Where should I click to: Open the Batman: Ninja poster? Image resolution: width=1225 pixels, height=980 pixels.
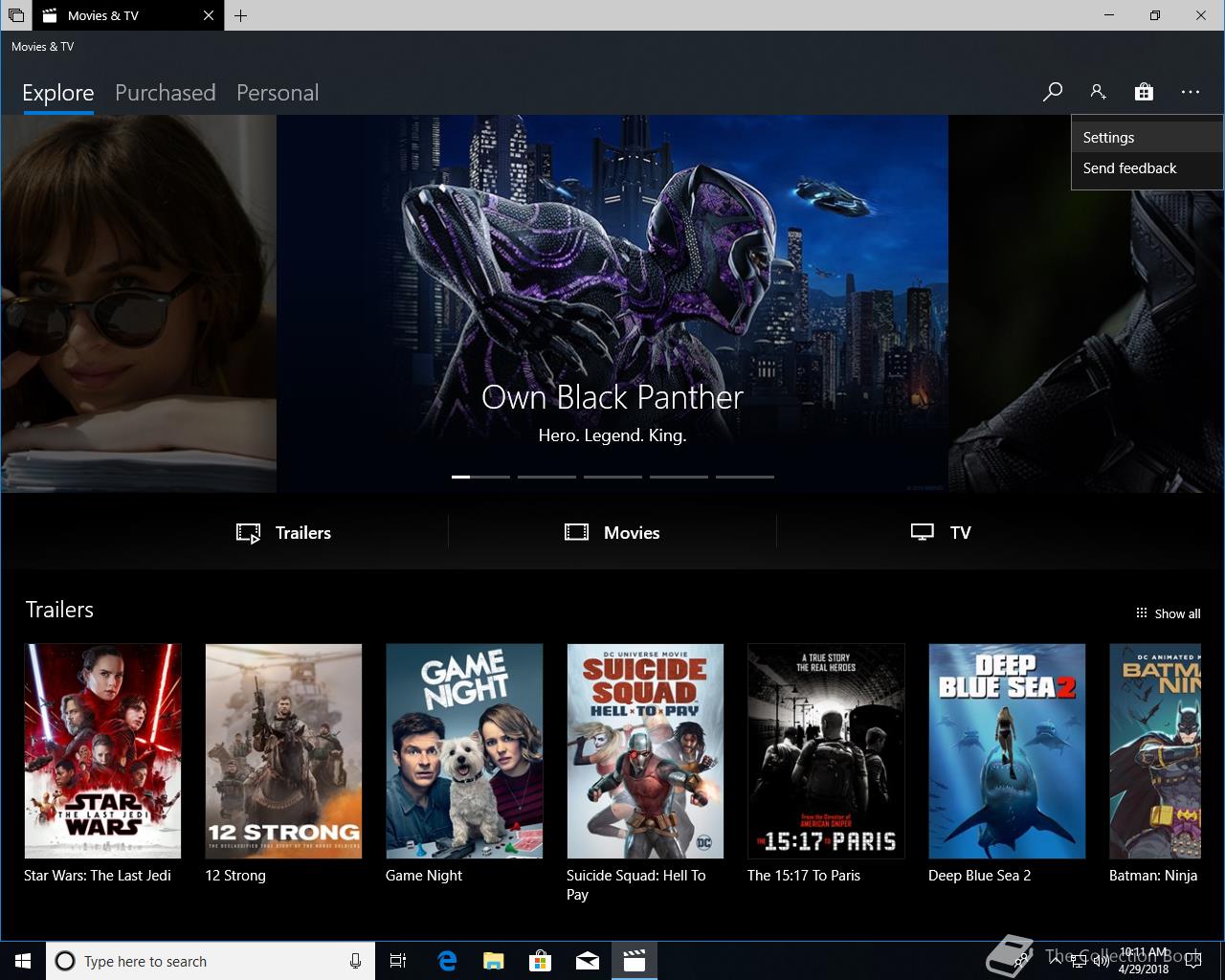tap(1154, 751)
